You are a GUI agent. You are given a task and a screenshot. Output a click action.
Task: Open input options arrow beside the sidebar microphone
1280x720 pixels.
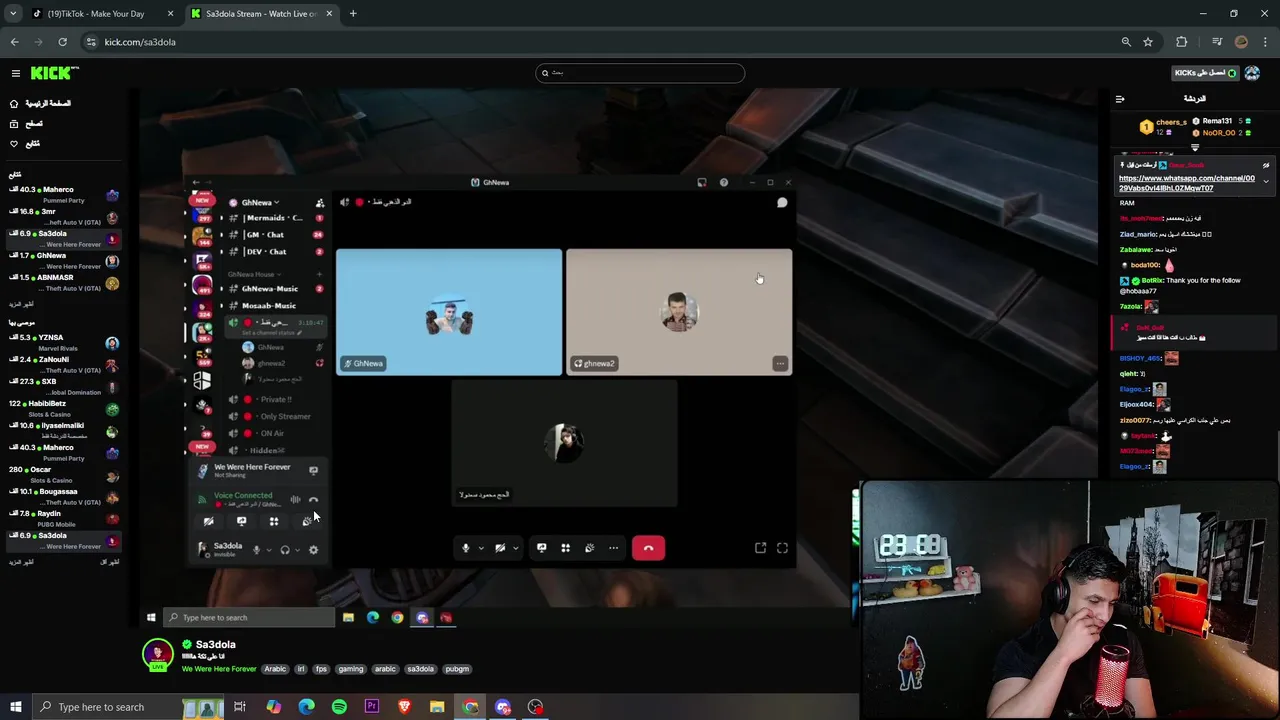[267, 550]
